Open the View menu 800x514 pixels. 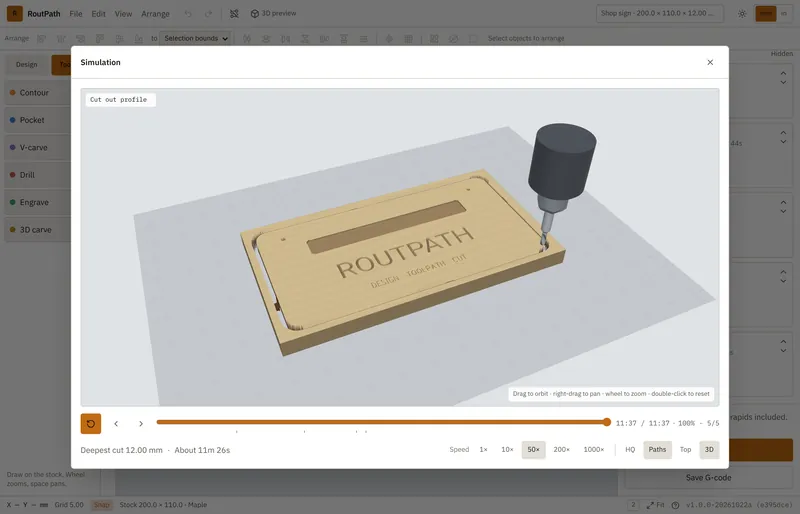123,14
